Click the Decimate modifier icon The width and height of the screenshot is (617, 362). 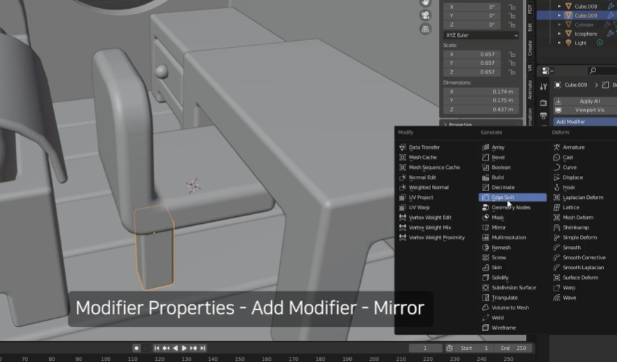click(x=486, y=187)
